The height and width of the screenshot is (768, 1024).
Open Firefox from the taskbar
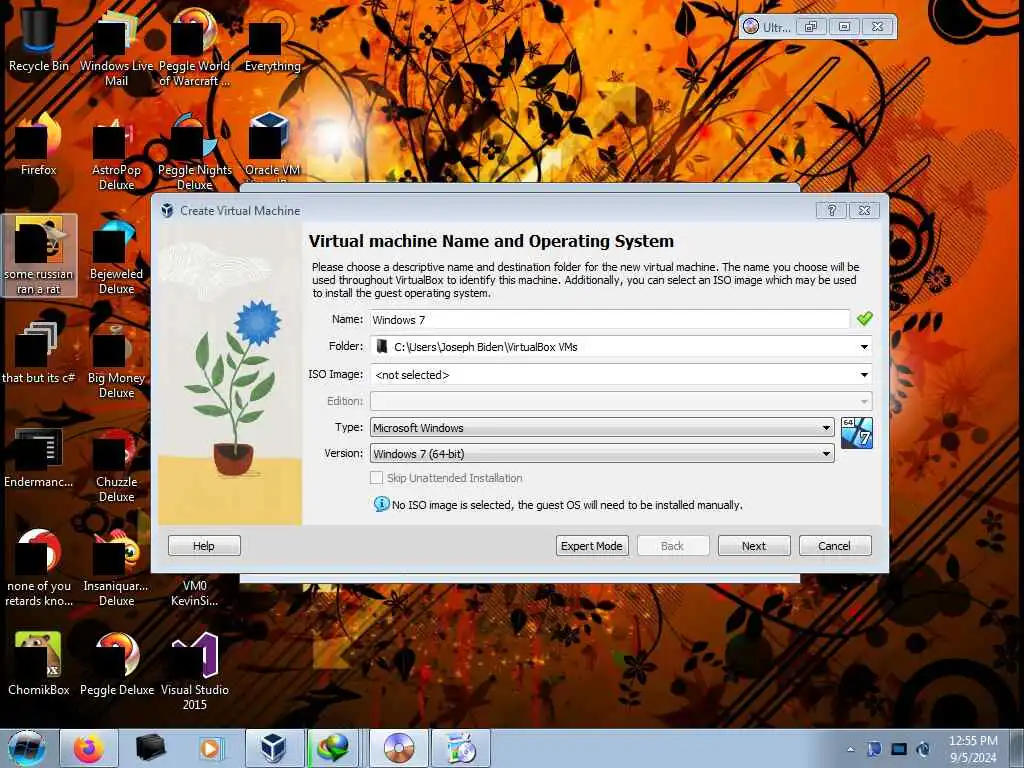click(x=89, y=748)
